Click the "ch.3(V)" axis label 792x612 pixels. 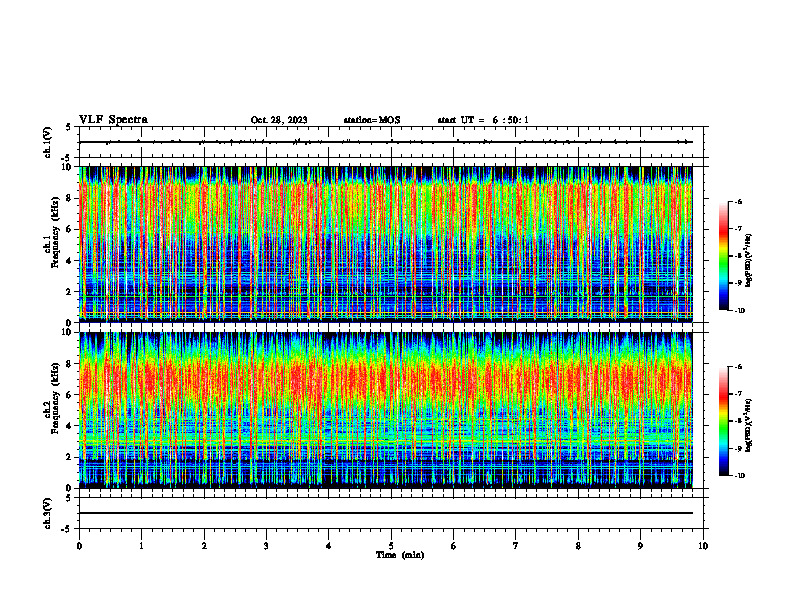48,513
